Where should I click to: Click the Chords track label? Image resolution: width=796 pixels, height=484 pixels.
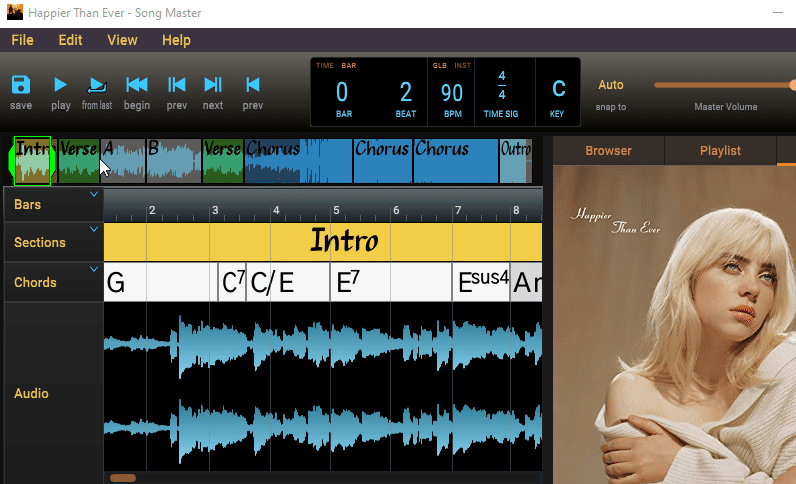(x=35, y=282)
